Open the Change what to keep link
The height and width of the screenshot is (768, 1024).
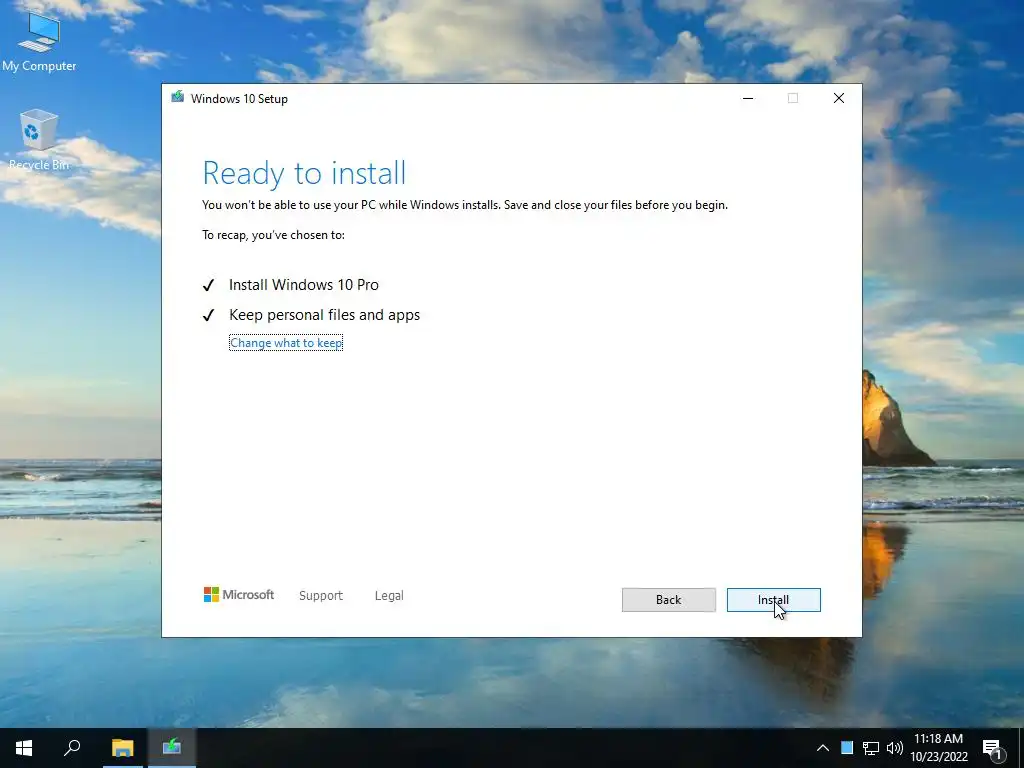click(x=286, y=343)
